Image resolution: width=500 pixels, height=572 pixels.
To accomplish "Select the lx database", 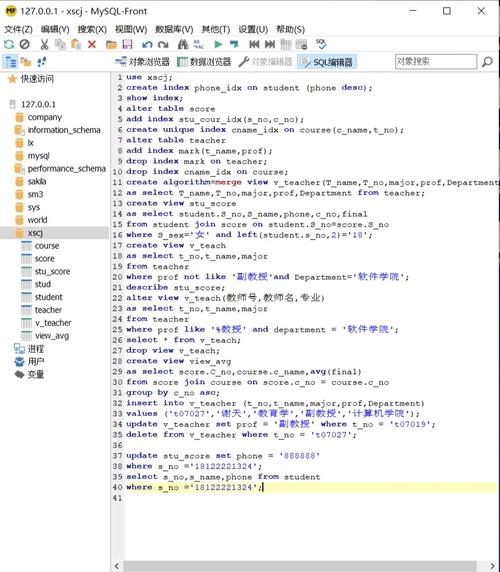I will (x=31, y=143).
